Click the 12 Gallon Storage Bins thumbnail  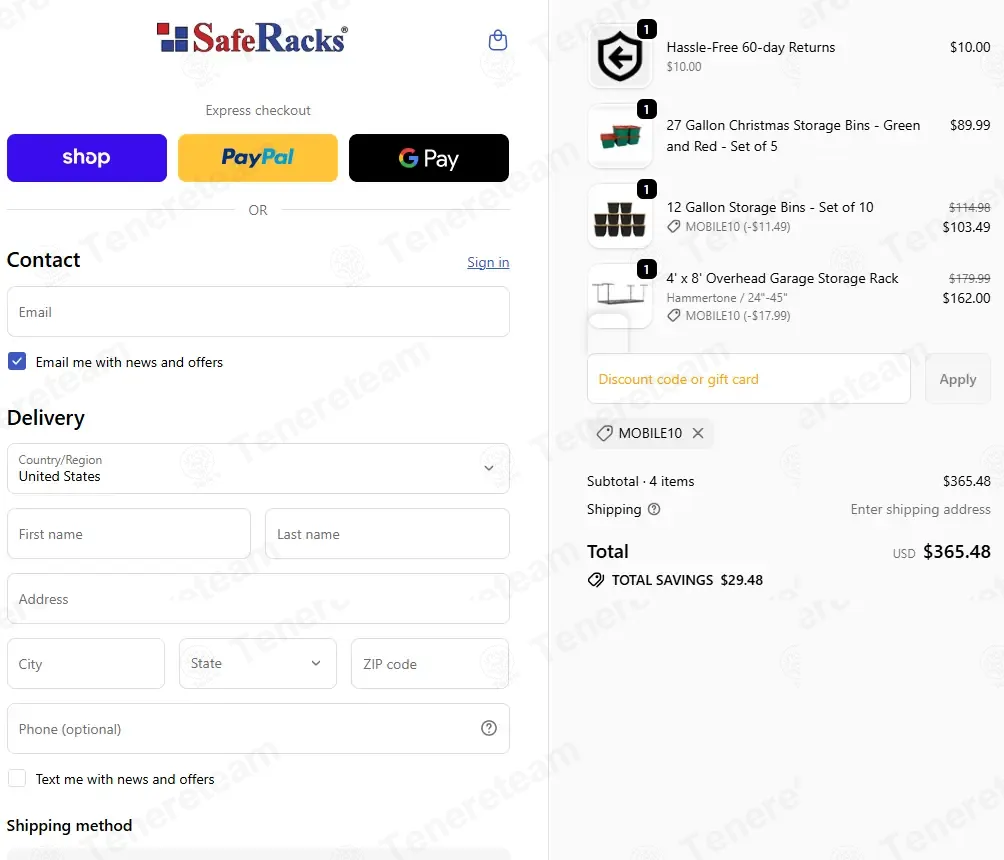[x=619, y=216]
